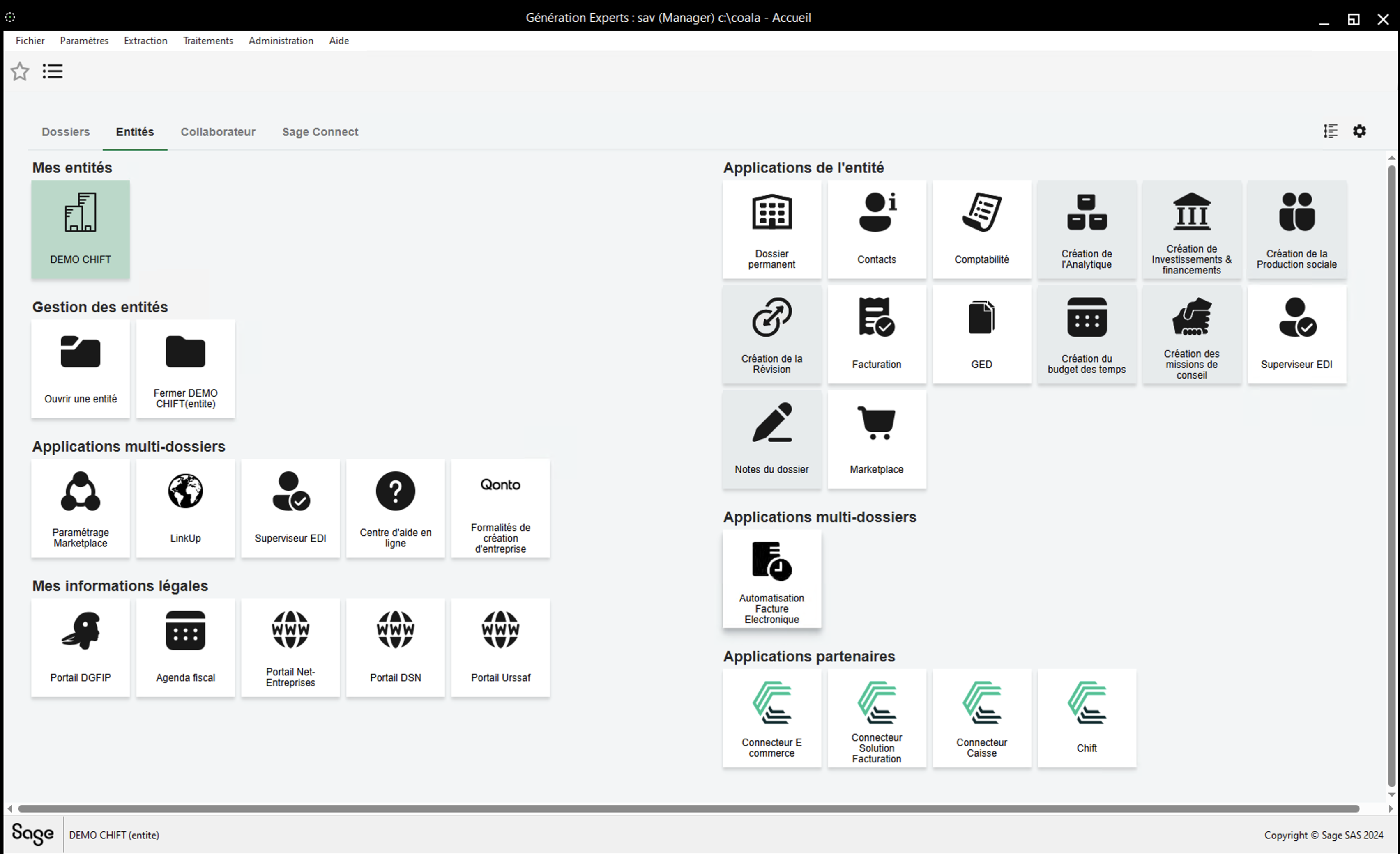Click the horizontal scrollbar right arrow
1400x854 pixels.
tap(1390, 808)
